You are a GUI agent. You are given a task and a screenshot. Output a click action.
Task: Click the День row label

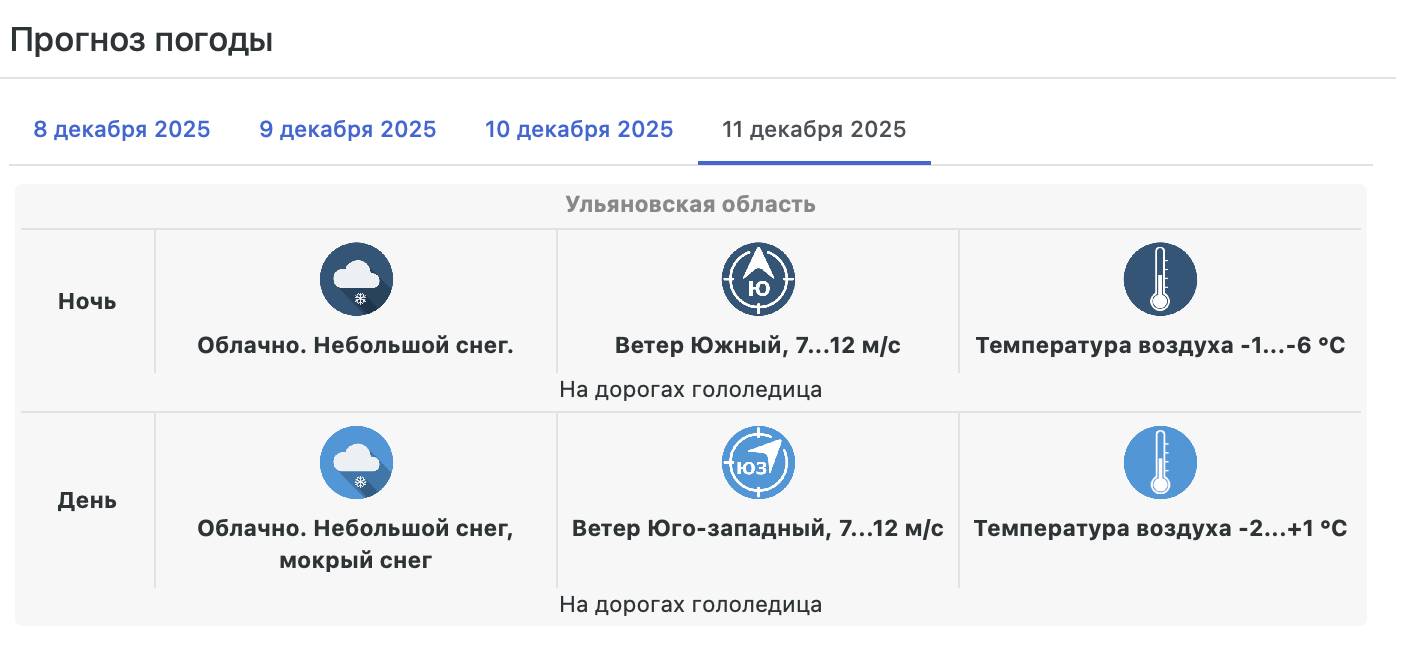click(x=87, y=500)
